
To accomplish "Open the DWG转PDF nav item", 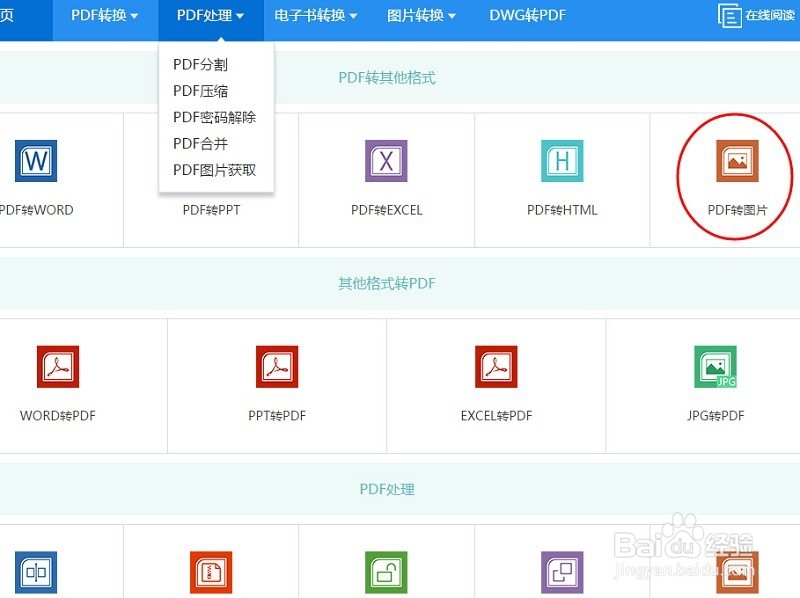I will [528, 15].
